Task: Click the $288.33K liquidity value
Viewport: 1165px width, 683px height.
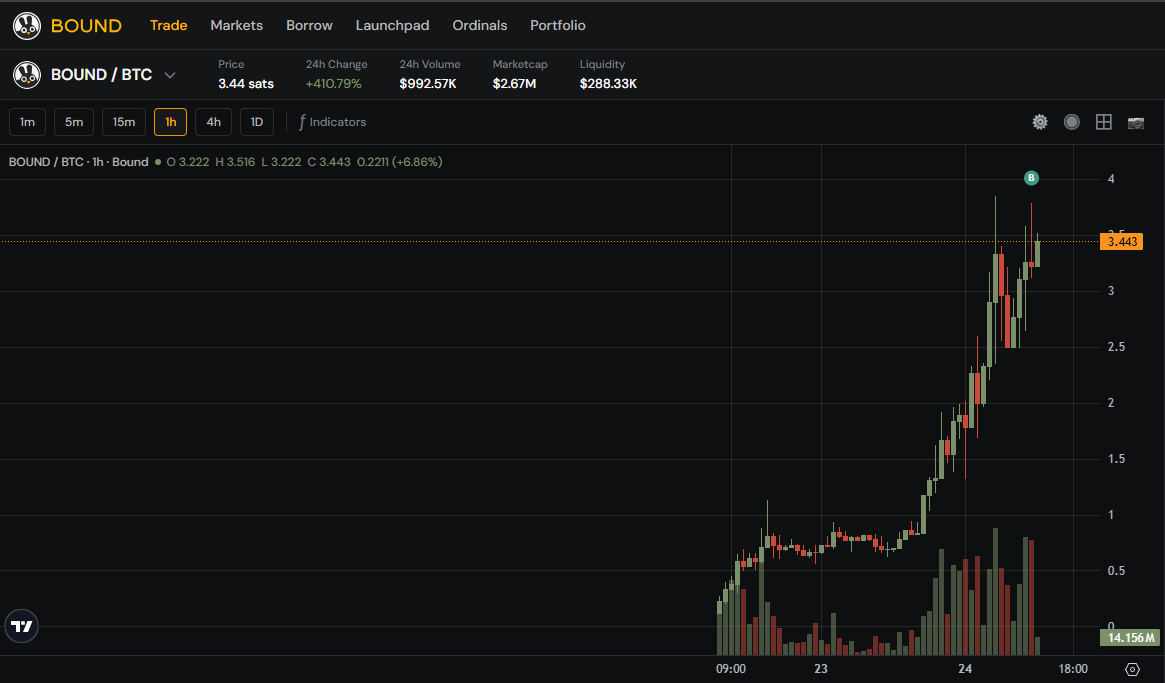Action: click(608, 84)
